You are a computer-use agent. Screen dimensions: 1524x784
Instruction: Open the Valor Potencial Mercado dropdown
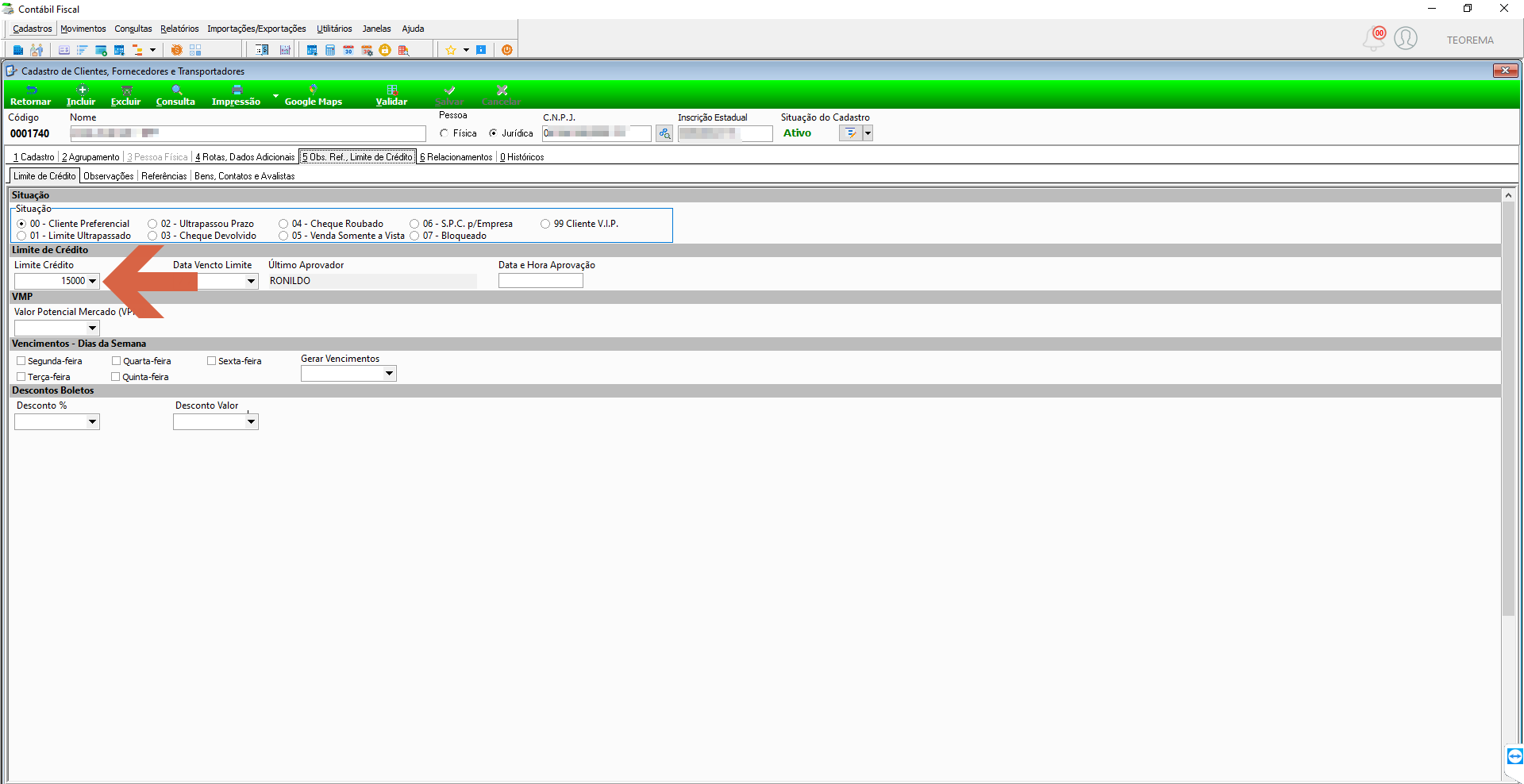point(93,329)
